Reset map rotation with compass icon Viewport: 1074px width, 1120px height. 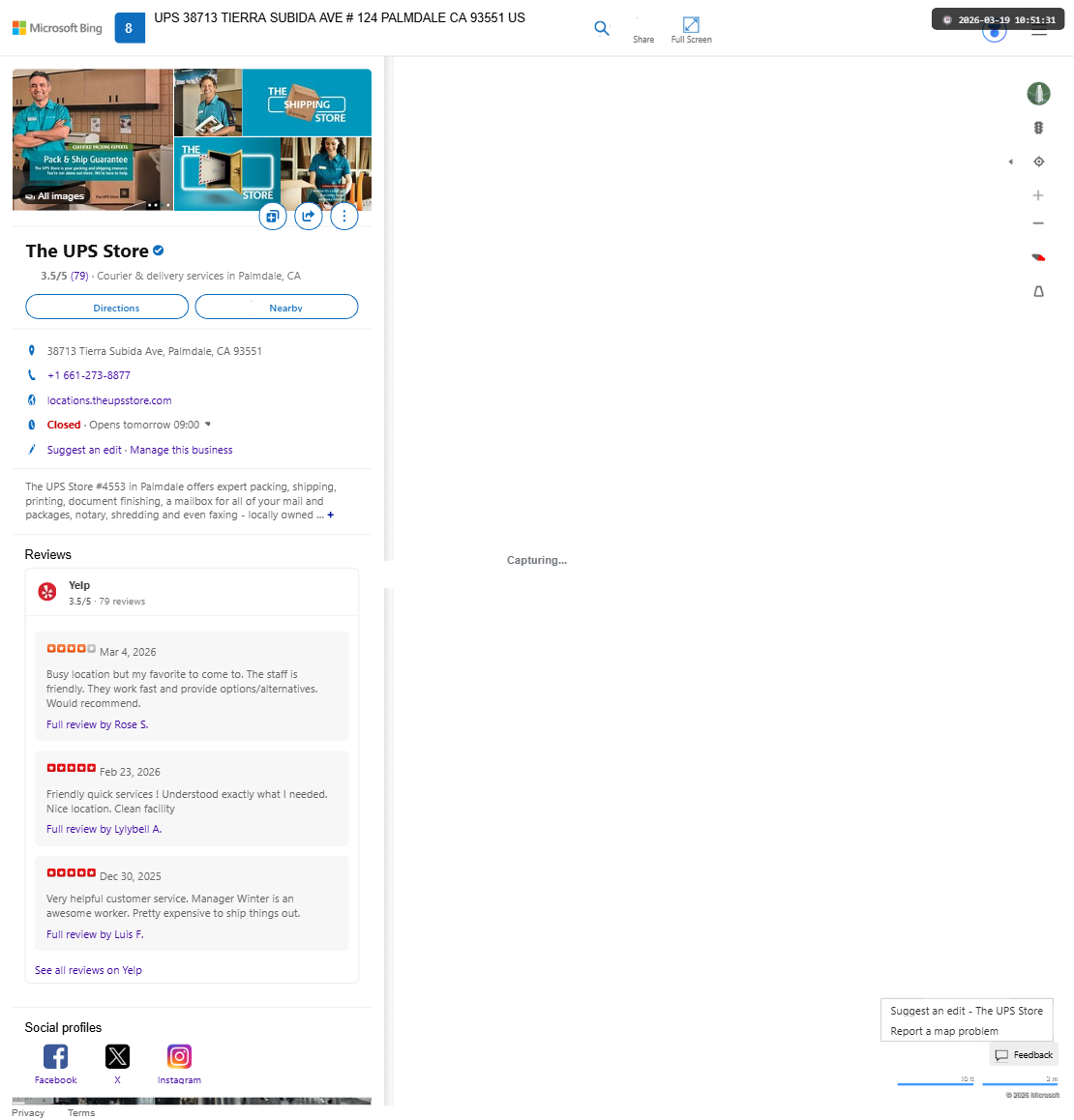1038,257
